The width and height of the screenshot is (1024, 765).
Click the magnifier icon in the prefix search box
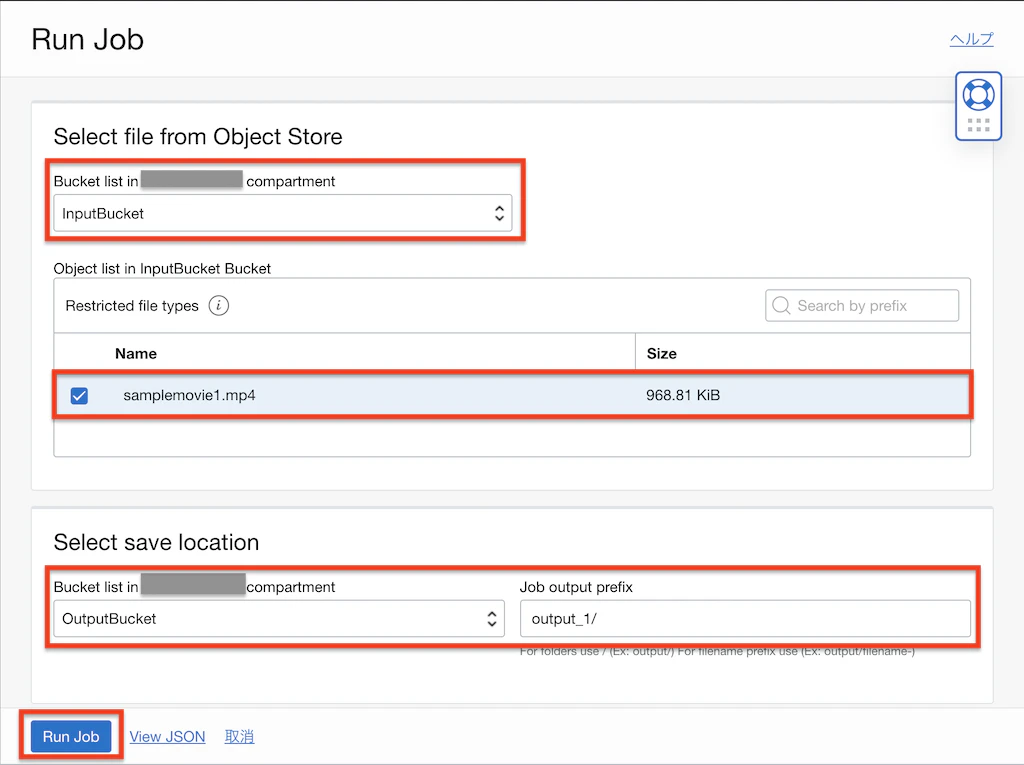(781, 305)
